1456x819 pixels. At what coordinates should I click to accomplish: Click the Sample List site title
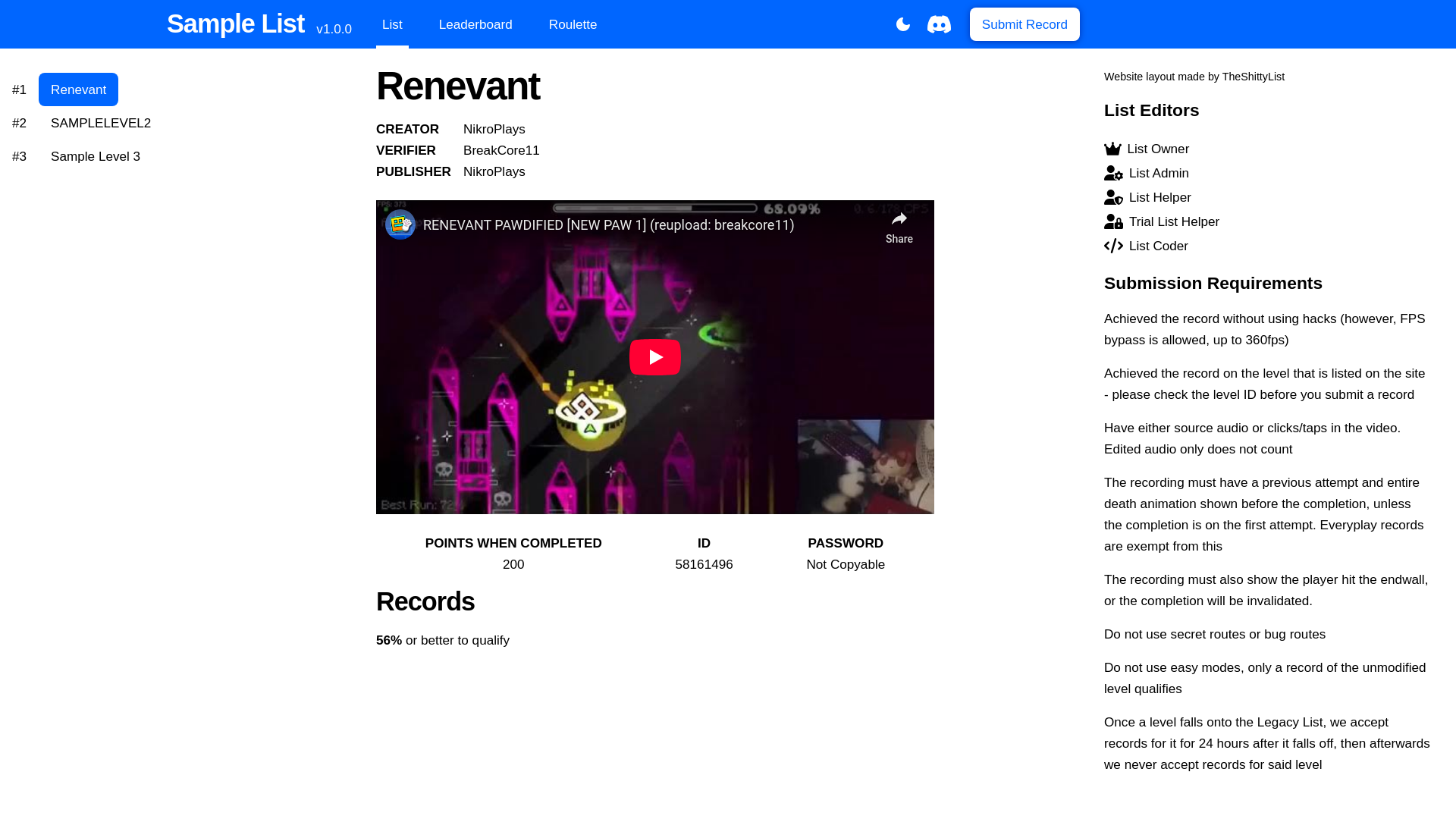(x=236, y=24)
